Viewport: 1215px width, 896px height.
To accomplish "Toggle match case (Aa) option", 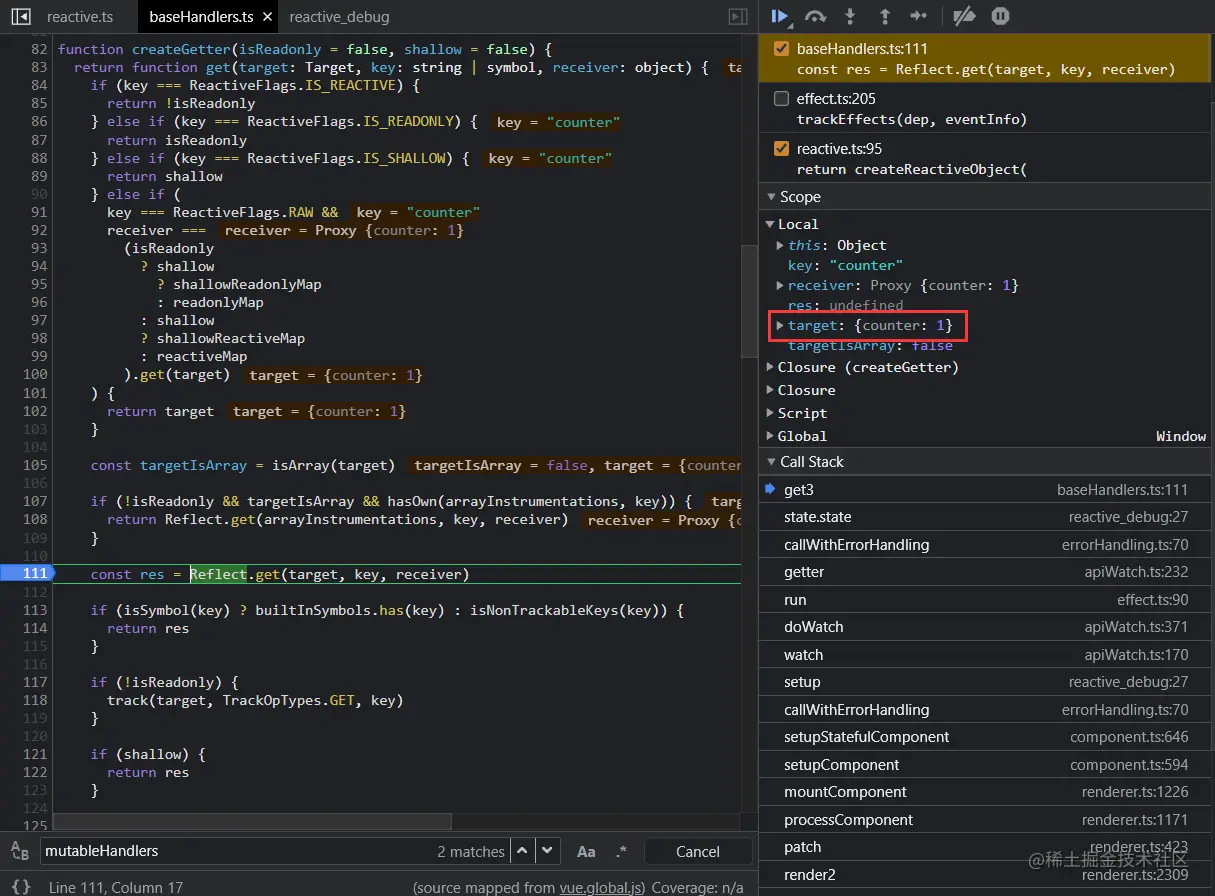I will 586,851.
